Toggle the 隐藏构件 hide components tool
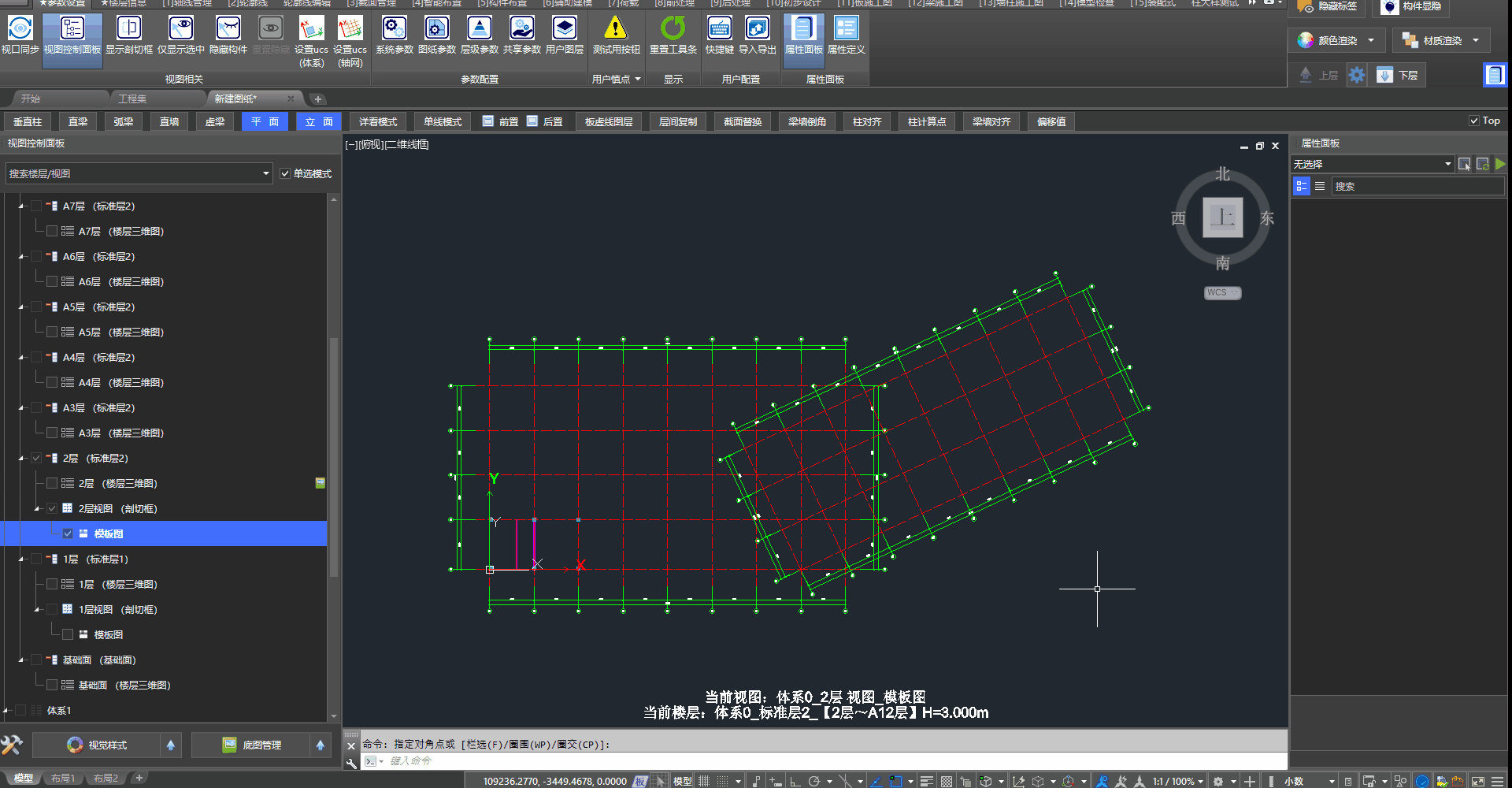The image size is (1512, 788). [x=228, y=29]
